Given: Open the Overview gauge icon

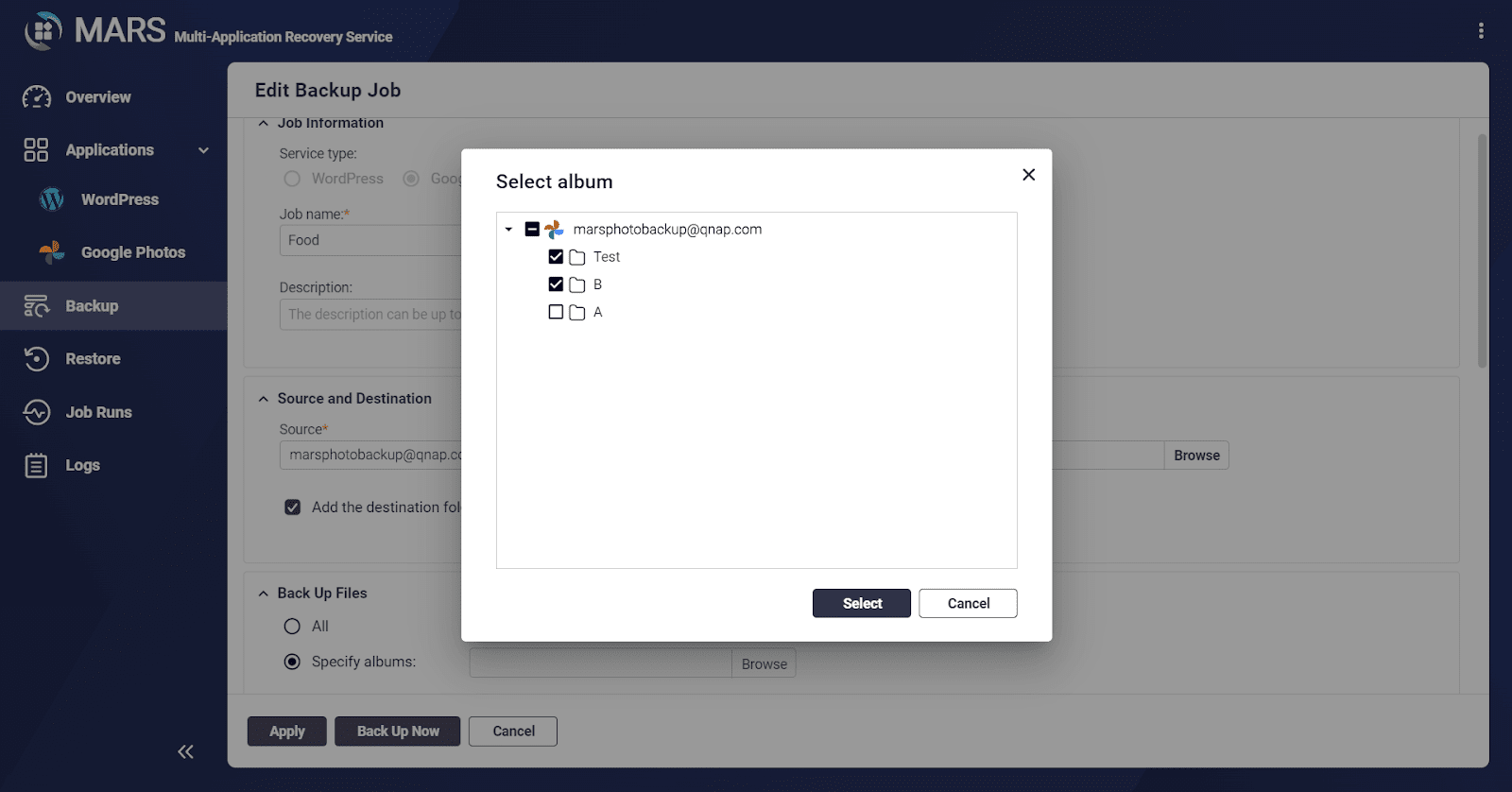Looking at the screenshot, I should (37, 97).
